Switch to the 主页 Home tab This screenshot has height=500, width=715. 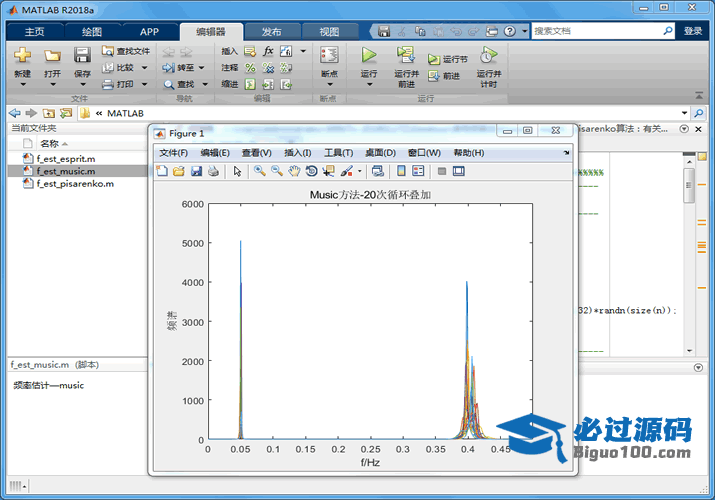35,31
